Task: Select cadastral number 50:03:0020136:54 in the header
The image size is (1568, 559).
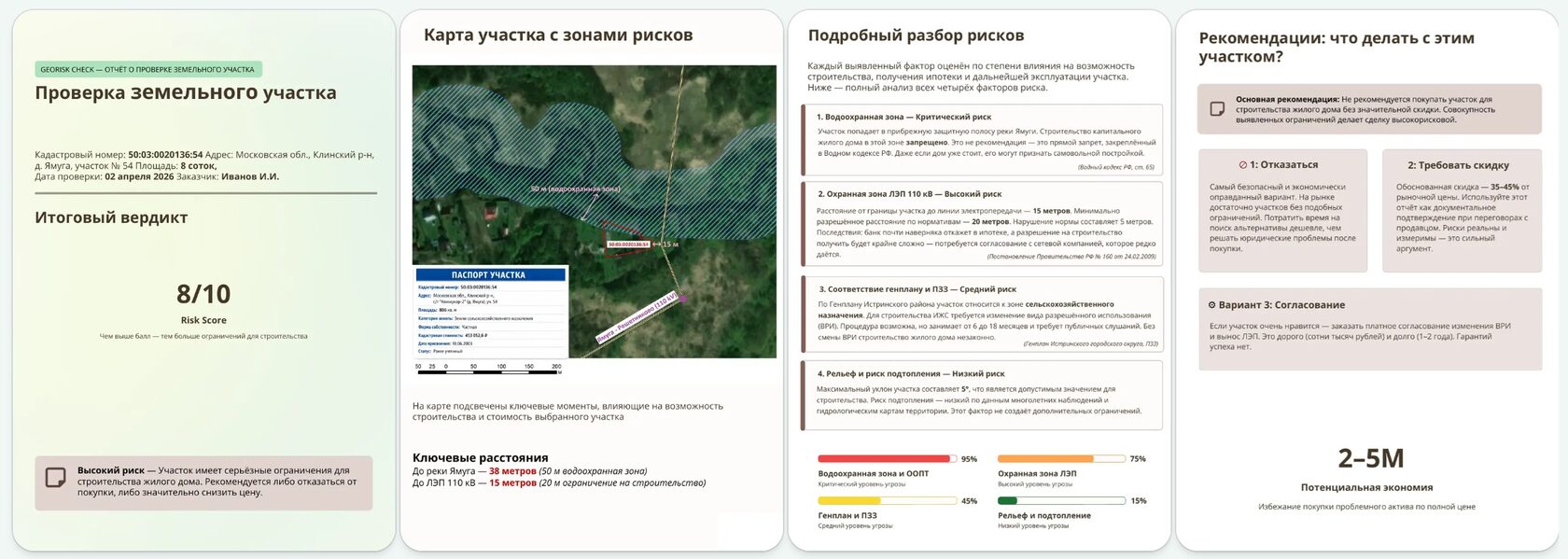Action: point(165,155)
